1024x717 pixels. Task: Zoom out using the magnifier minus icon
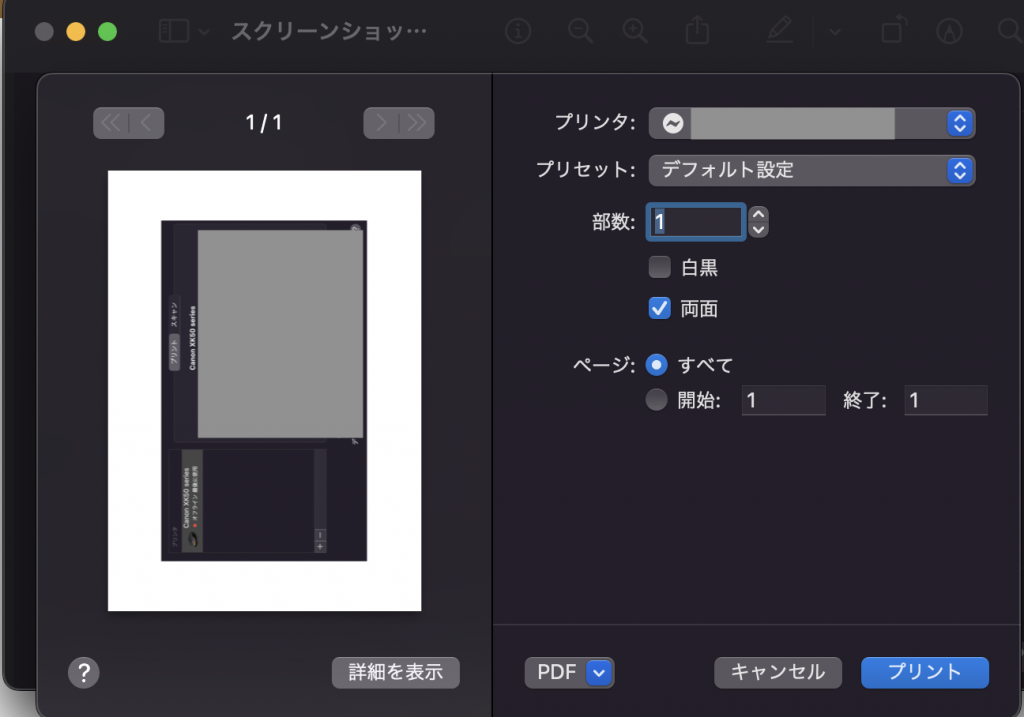pyautogui.click(x=580, y=31)
